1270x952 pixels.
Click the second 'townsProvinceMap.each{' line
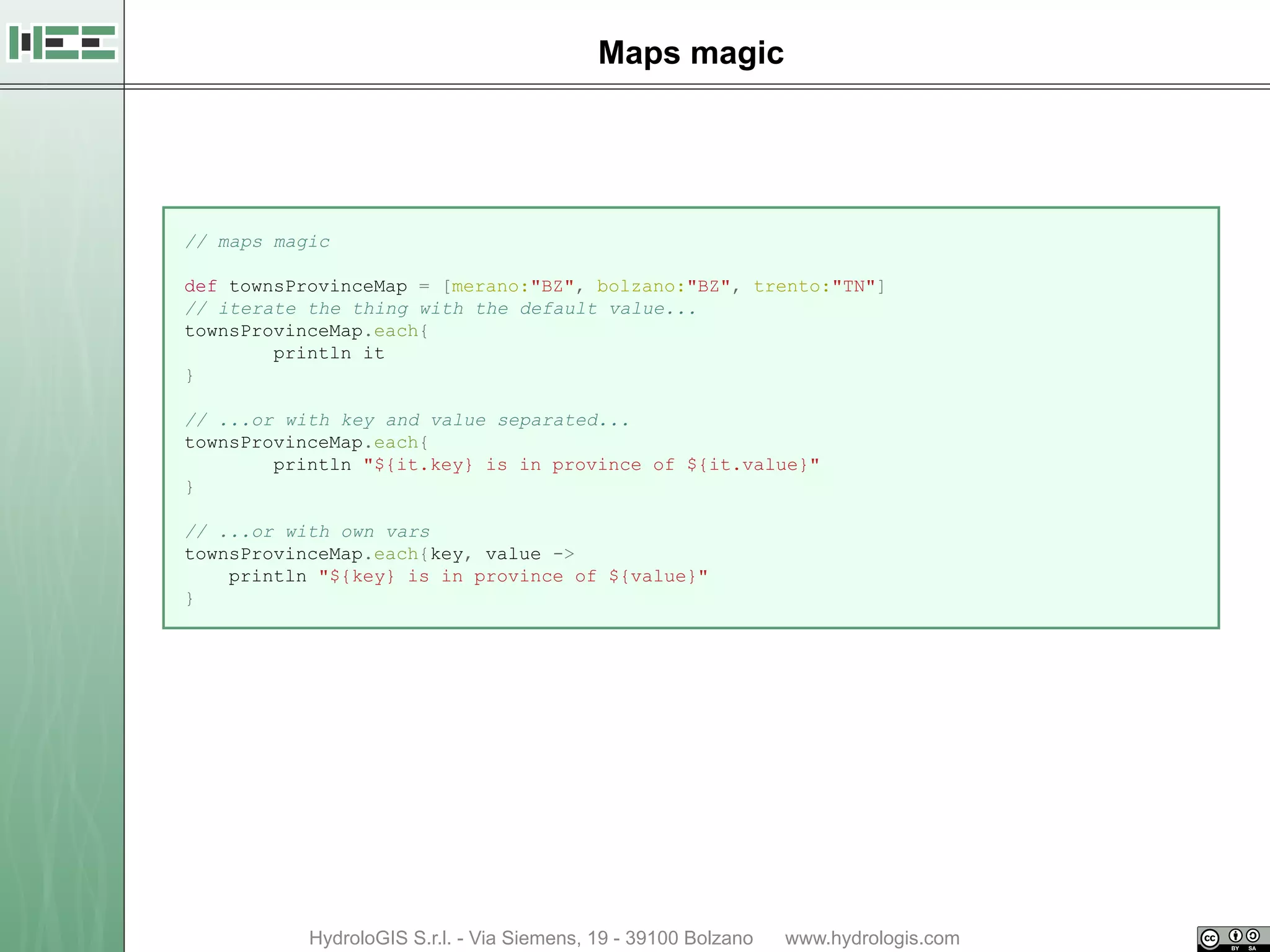[306, 443]
